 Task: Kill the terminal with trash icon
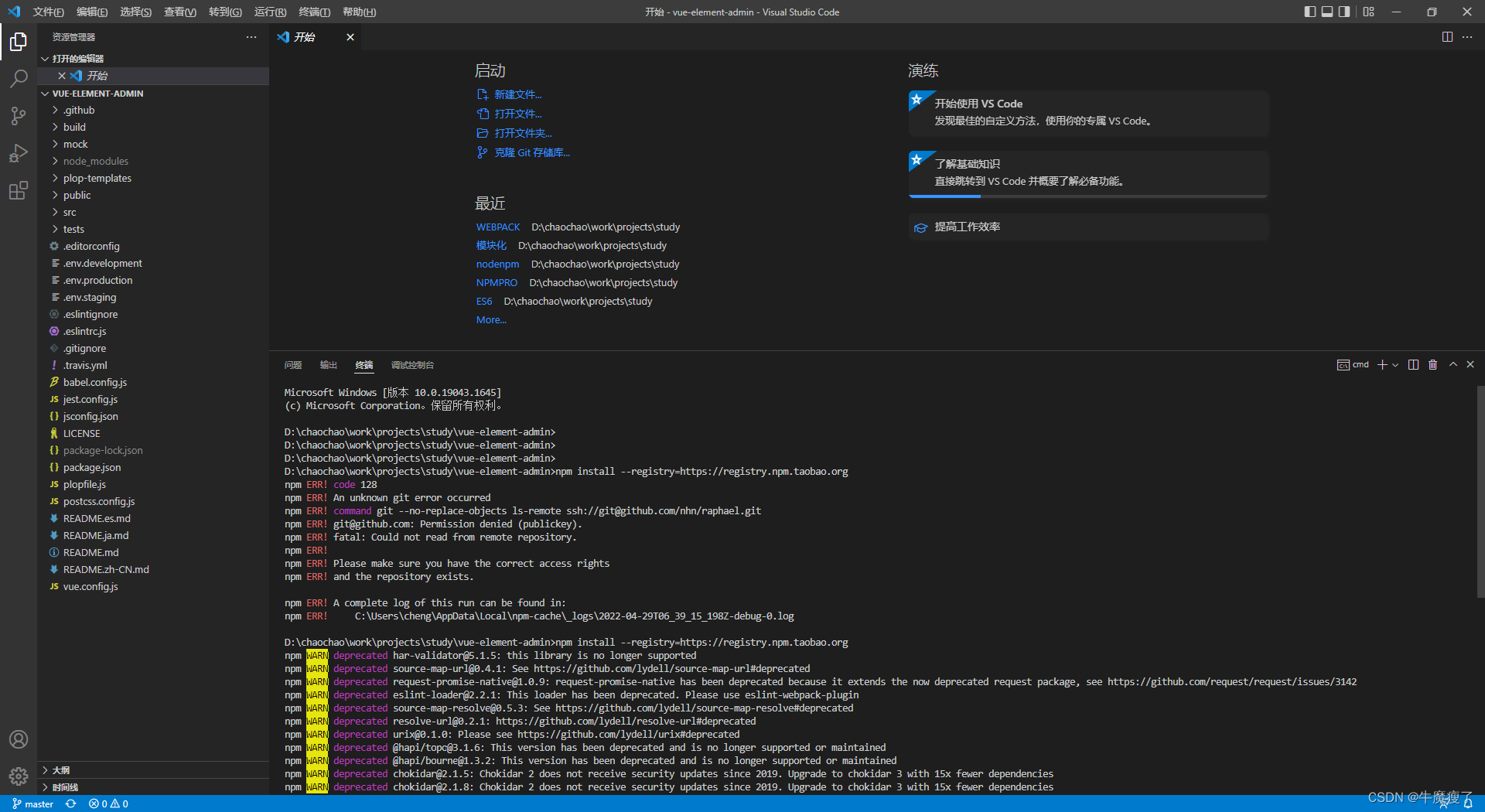coord(1432,365)
